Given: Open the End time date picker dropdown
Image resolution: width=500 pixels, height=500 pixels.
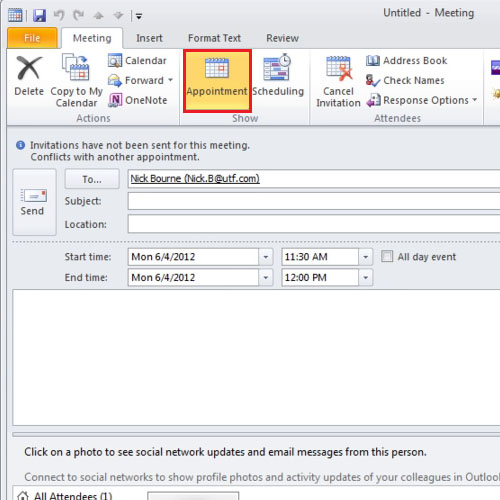Looking at the screenshot, I should click(x=266, y=278).
